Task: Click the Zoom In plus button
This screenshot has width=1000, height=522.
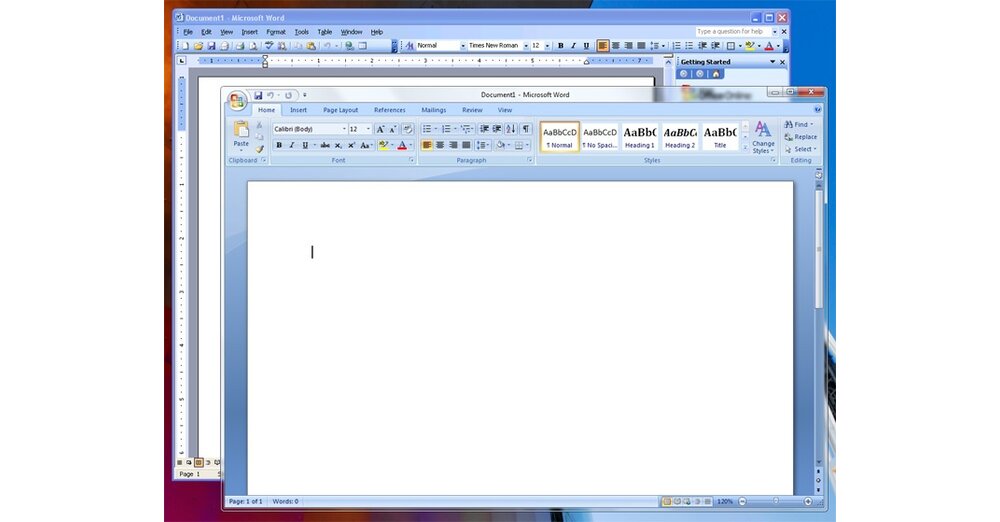Action: pos(808,502)
